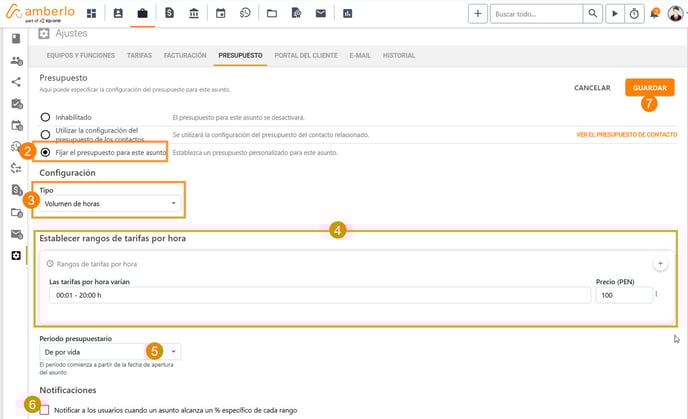Click the amberlo logo

click(40, 13)
